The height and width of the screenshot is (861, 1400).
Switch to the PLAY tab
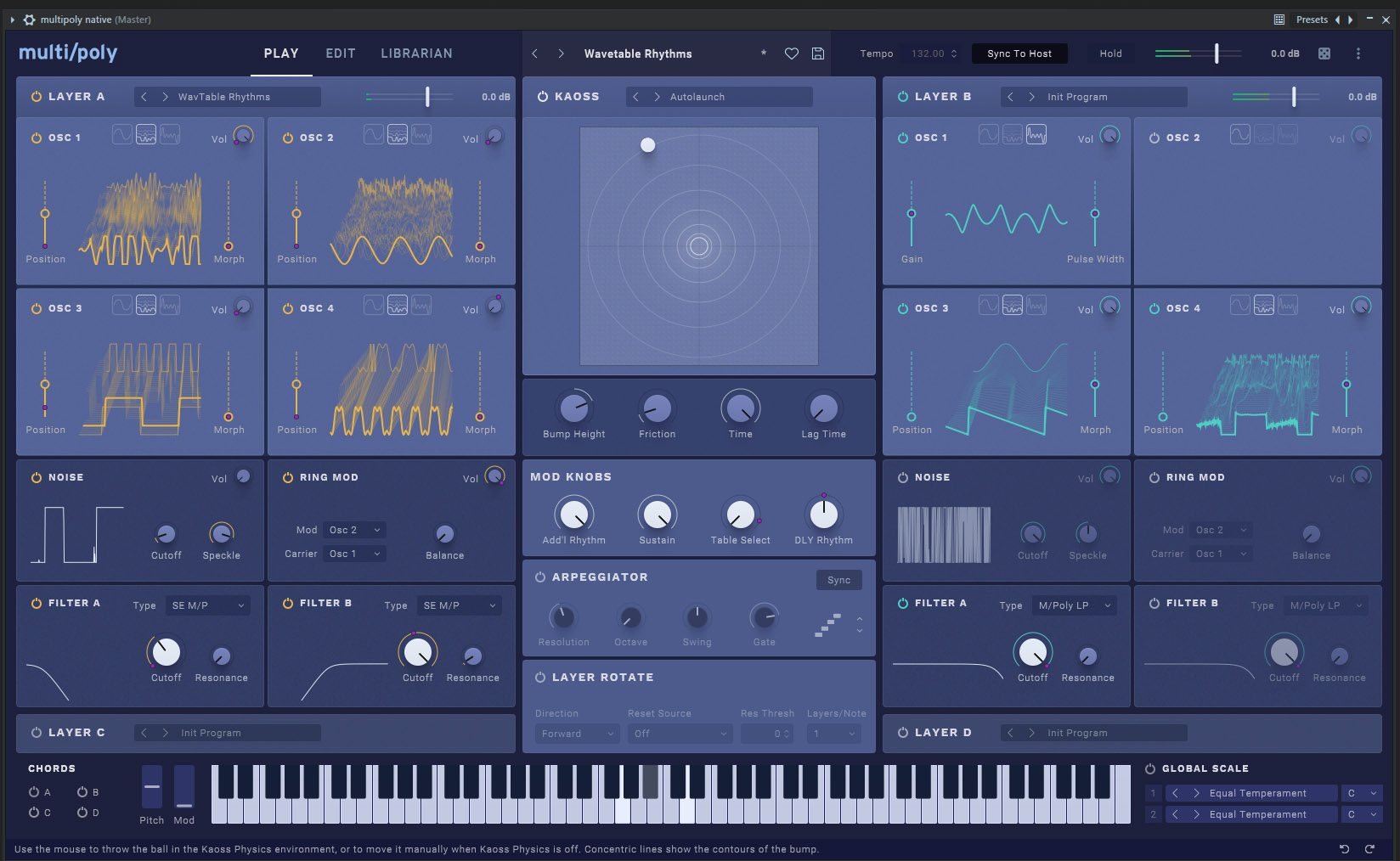(281, 53)
